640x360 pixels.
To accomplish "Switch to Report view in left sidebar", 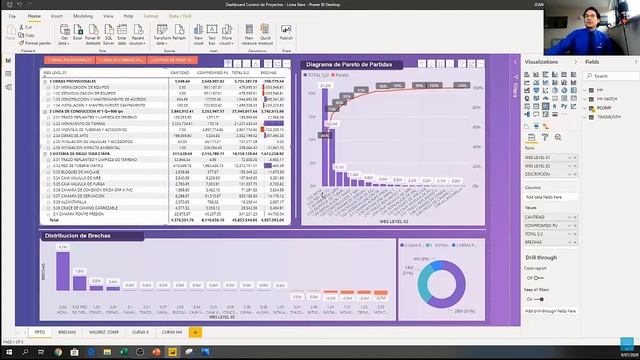I will [8, 60].
